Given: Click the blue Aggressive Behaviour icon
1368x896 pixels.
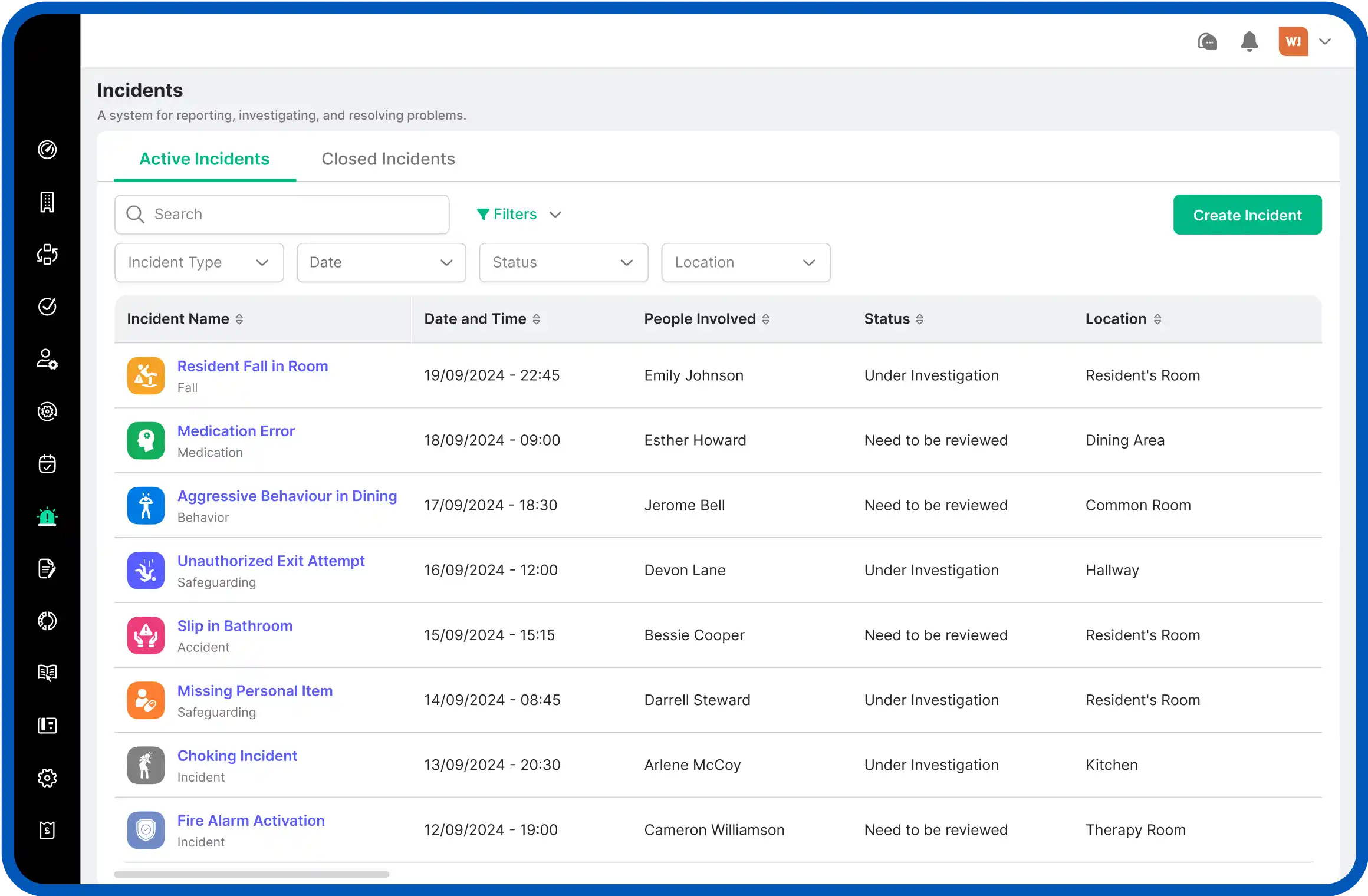Looking at the screenshot, I should click(146, 505).
